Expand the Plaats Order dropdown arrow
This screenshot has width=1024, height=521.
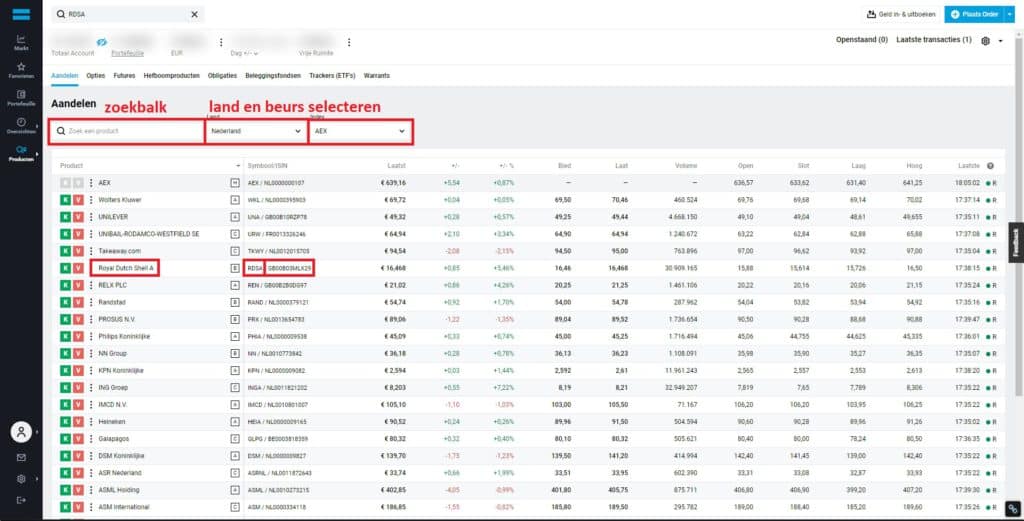1010,14
